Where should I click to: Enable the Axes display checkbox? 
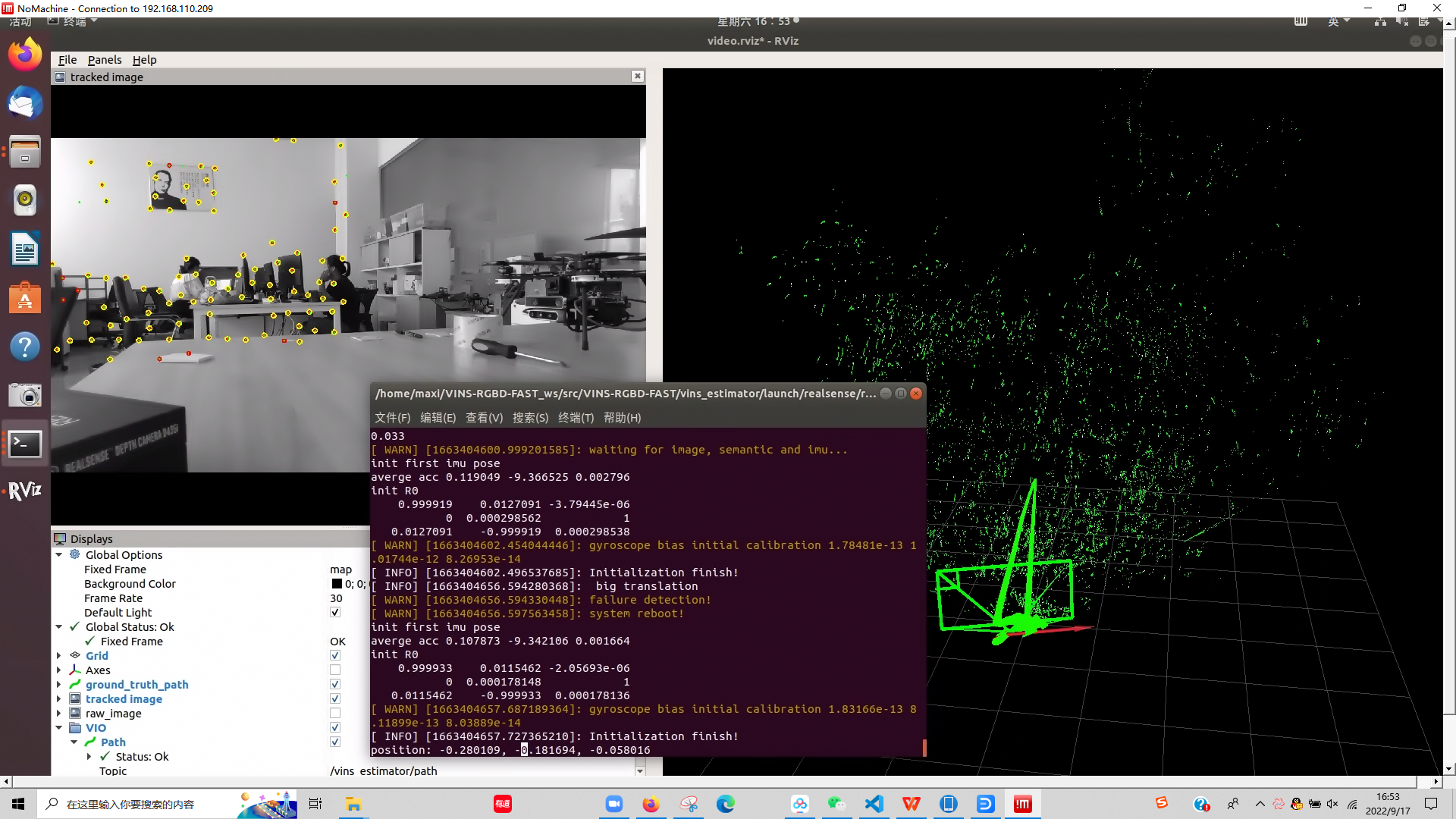(334, 669)
